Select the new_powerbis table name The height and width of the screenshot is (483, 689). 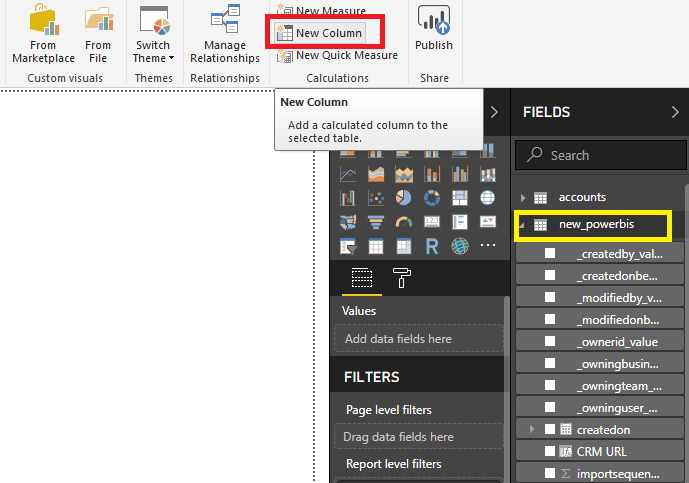click(596, 224)
